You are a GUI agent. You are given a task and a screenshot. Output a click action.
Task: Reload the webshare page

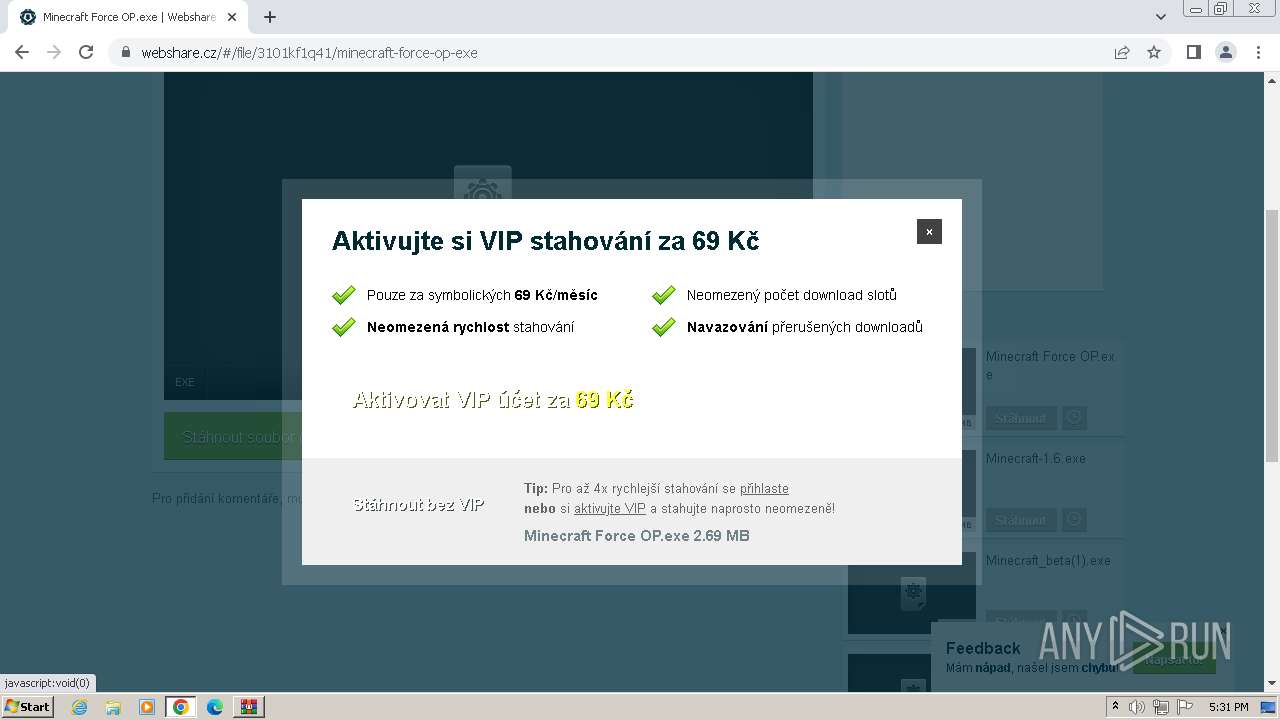(86, 52)
